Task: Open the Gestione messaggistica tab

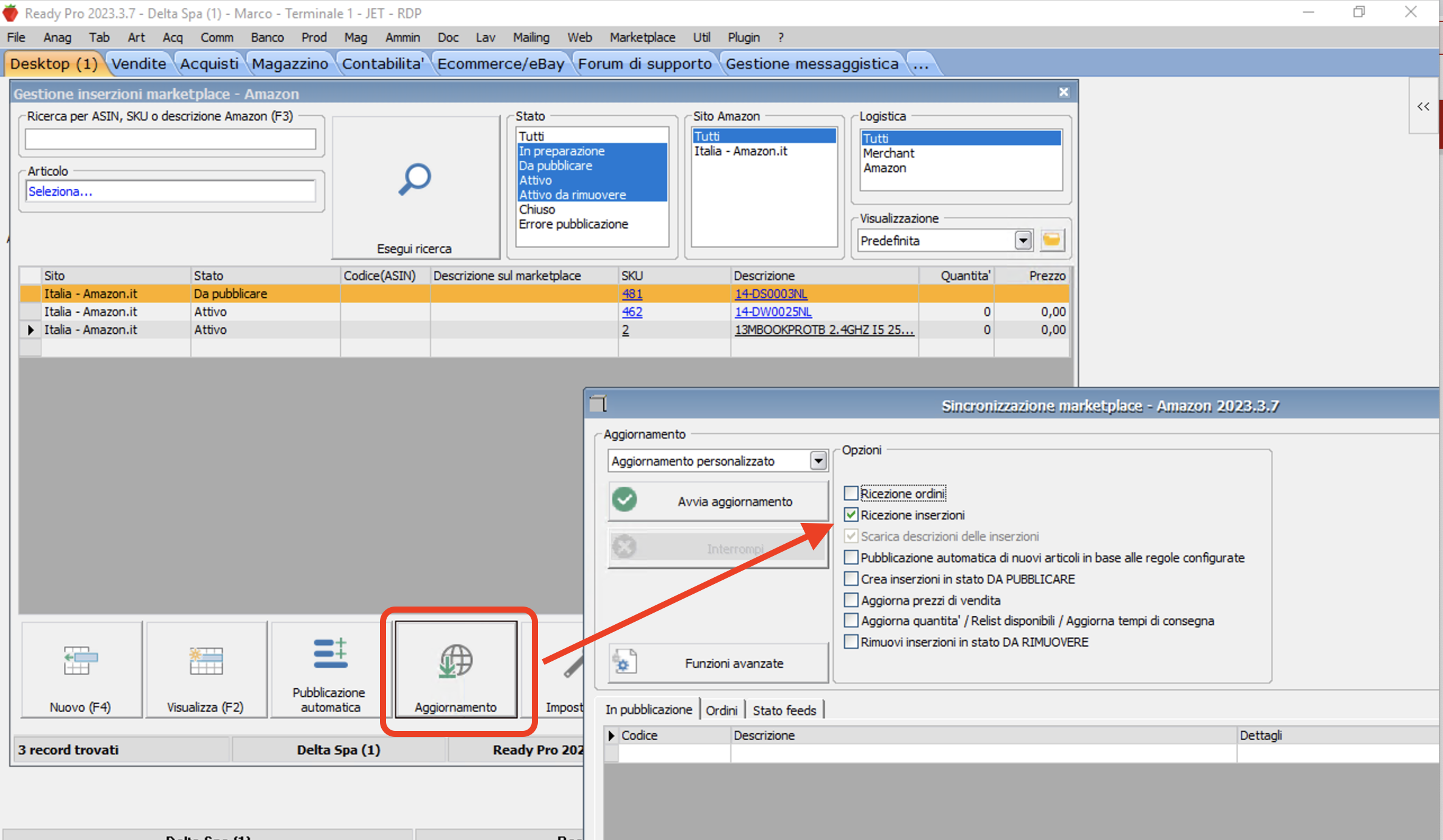Action: [x=812, y=63]
